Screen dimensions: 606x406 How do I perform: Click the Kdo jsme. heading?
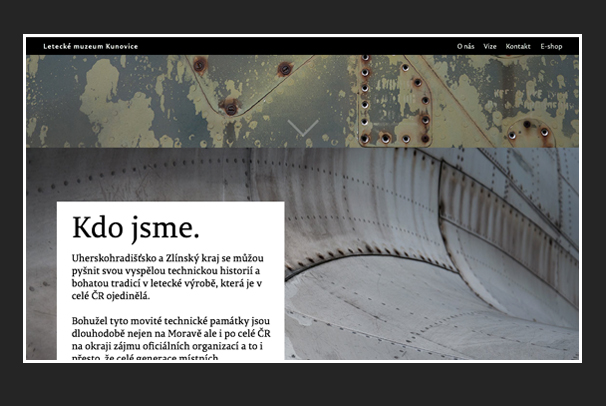(136, 227)
